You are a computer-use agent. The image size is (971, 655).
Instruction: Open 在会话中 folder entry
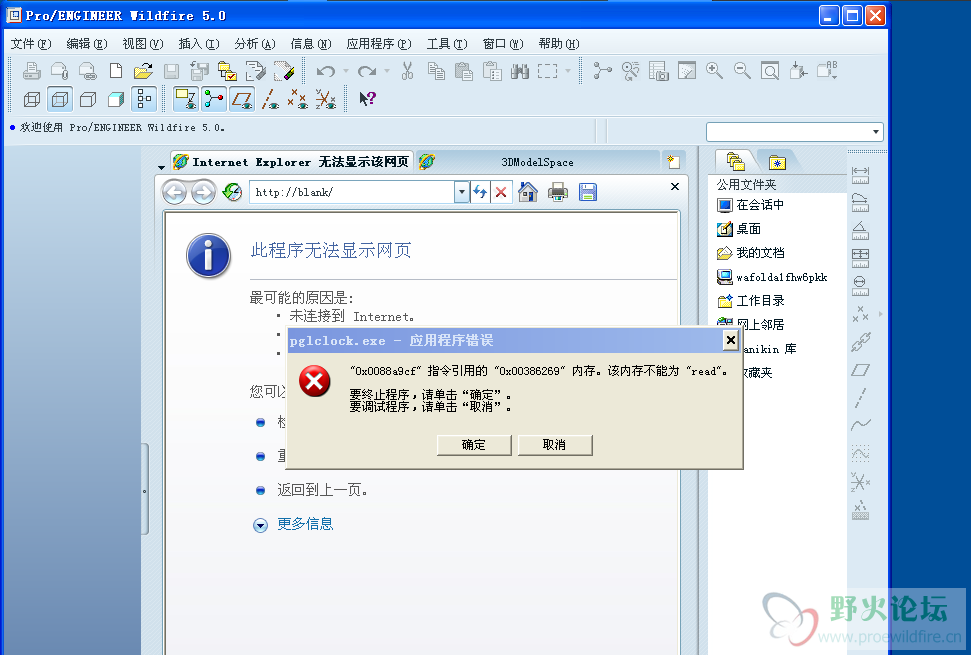[x=751, y=205]
